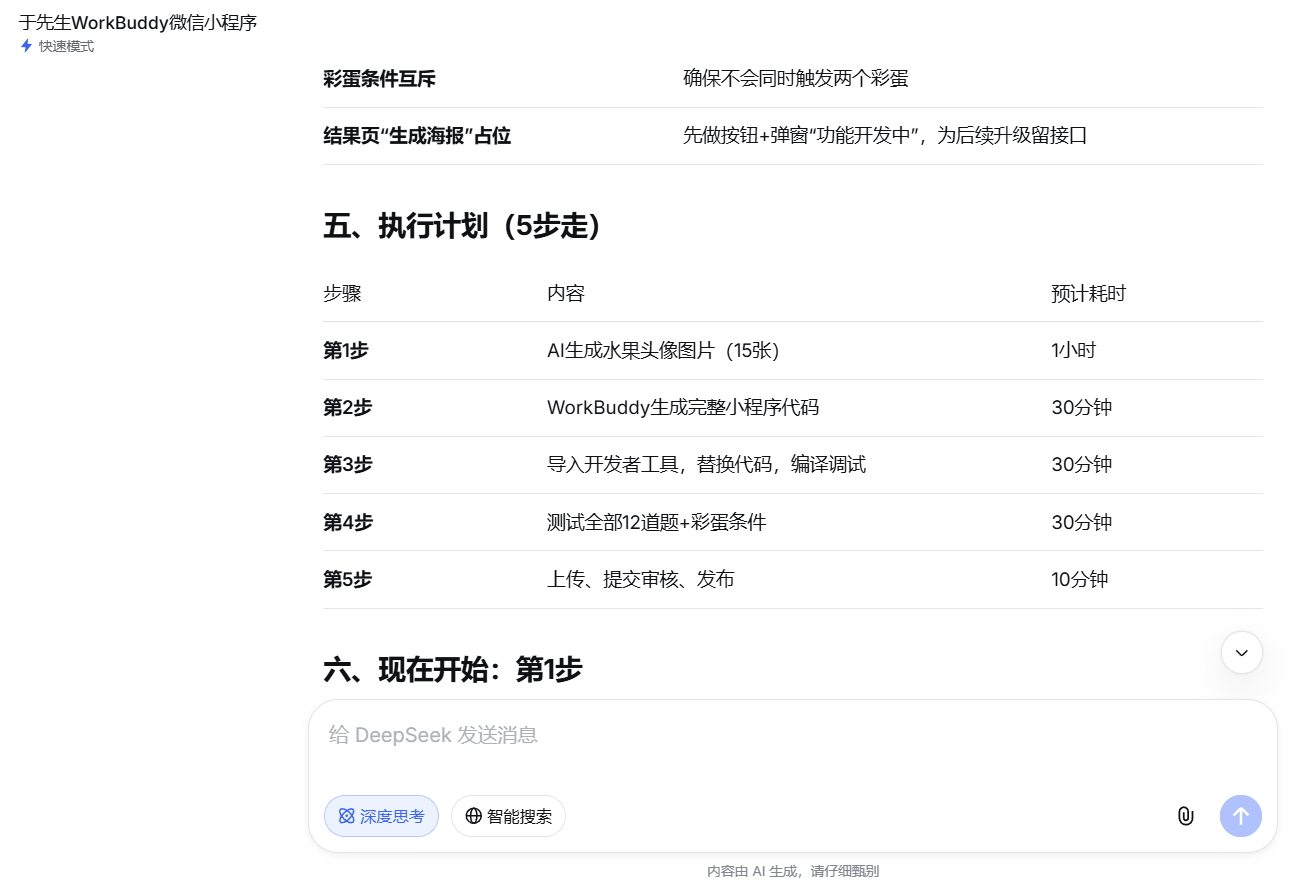The height and width of the screenshot is (880, 1296).
Task: Click the text 先做按钮+弹窗“功能开发中”
Action: [801, 136]
